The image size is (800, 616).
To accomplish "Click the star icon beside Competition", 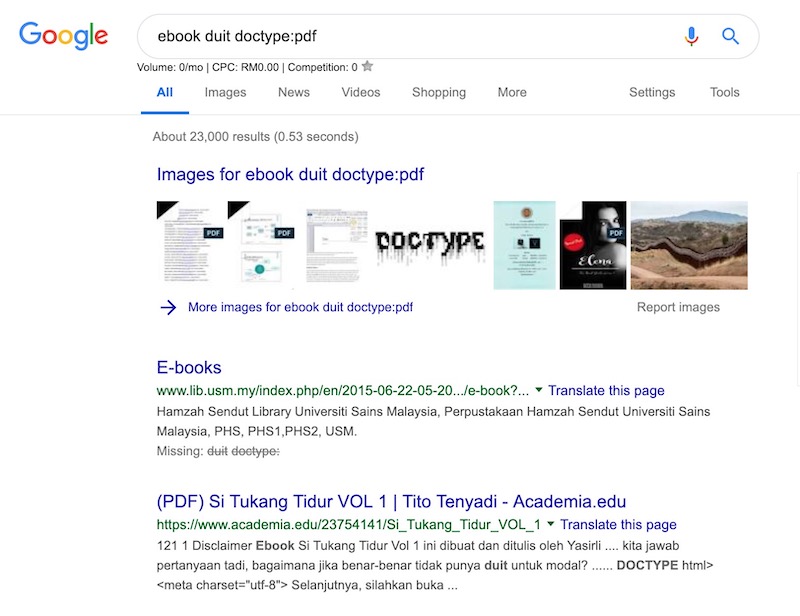I will (x=367, y=66).
